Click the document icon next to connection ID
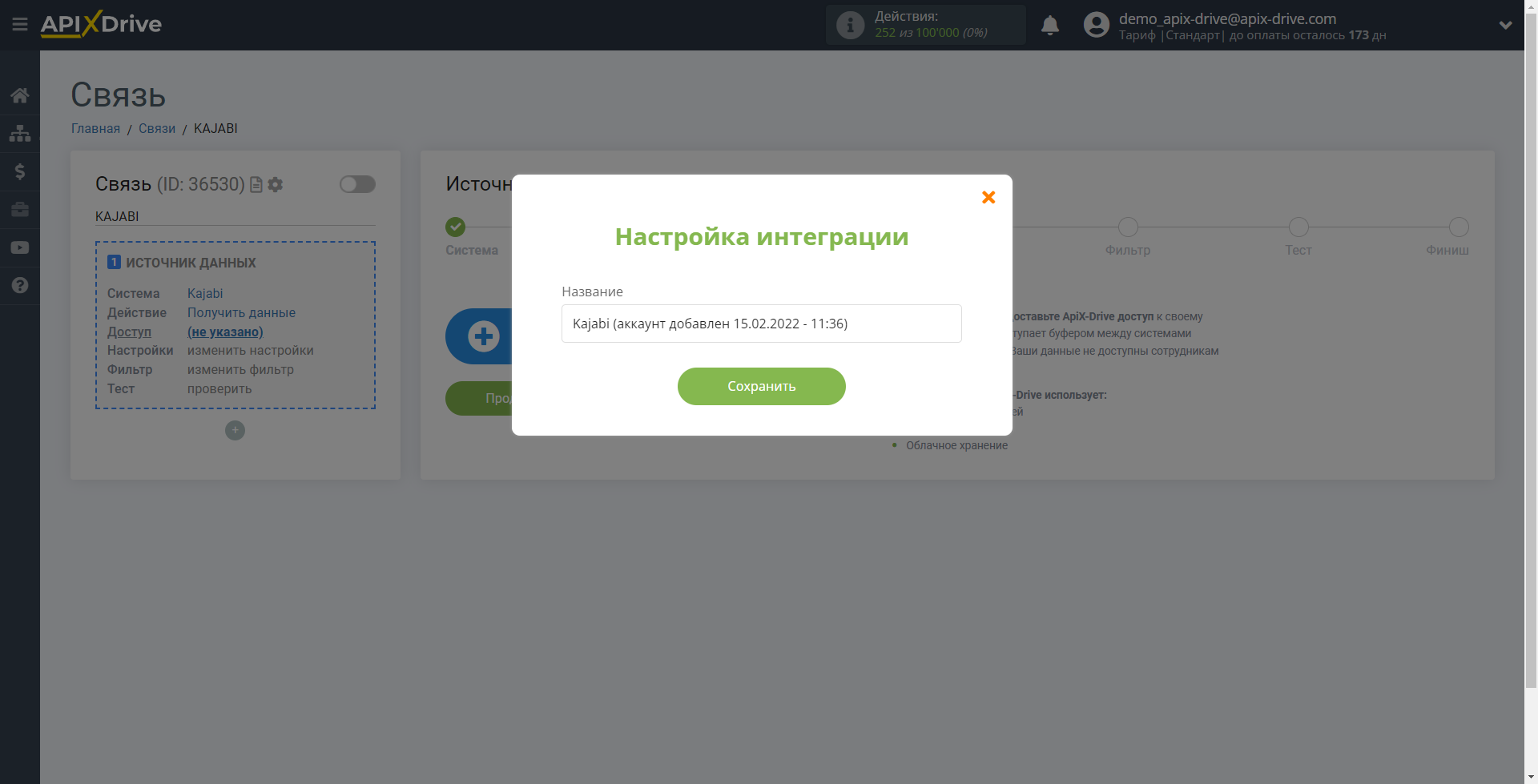This screenshot has width=1538, height=784. [256, 185]
